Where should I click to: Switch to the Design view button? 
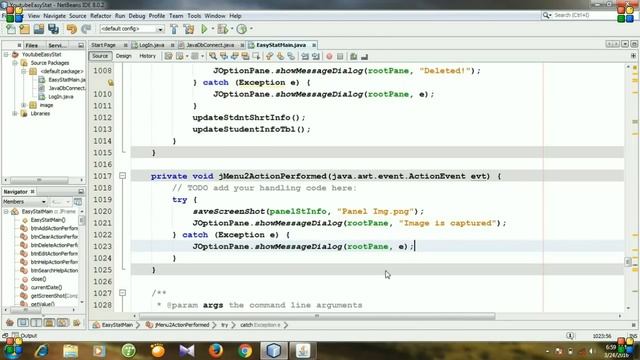point(123,56)
